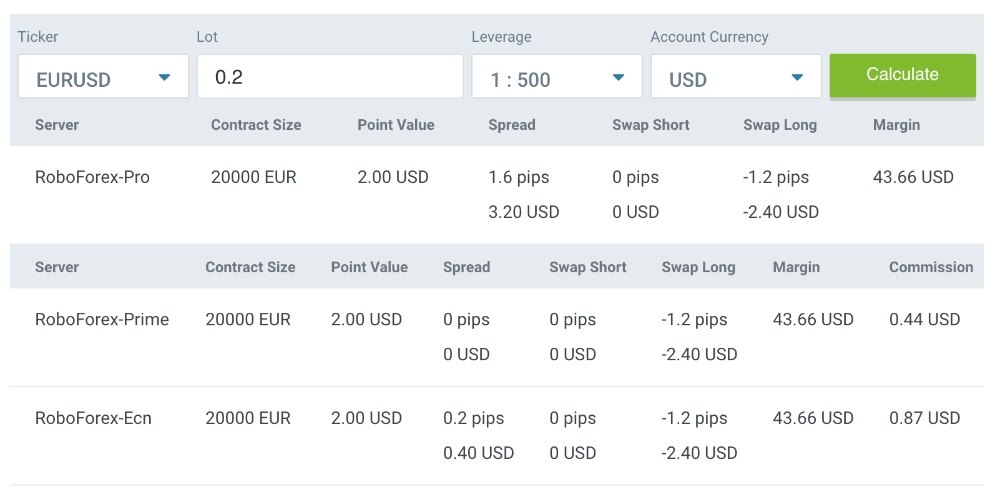Select RoboForex-Prime margin 43.66 USD
This screenshot has width=1000, height=497.
pos(813,319)
